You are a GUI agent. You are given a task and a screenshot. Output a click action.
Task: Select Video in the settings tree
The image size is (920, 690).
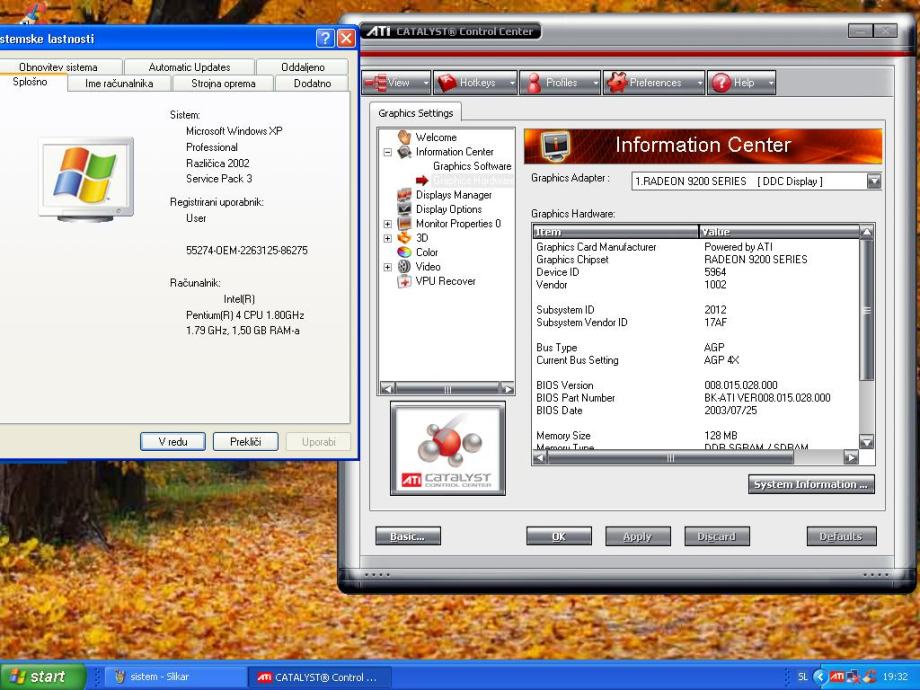click(x=428, y=267)
